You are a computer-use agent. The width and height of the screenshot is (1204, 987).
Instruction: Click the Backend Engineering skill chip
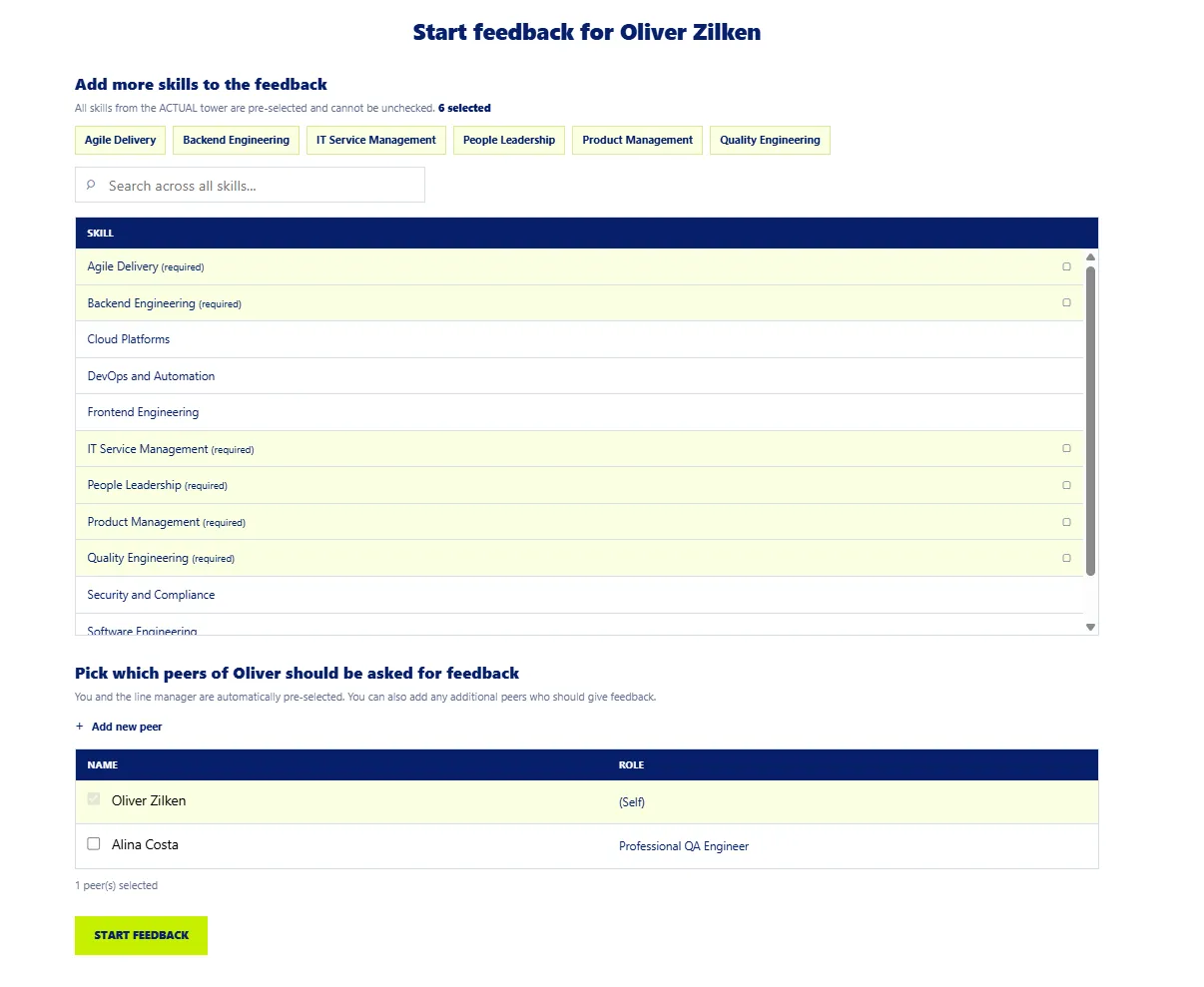(x=237, y=140)
